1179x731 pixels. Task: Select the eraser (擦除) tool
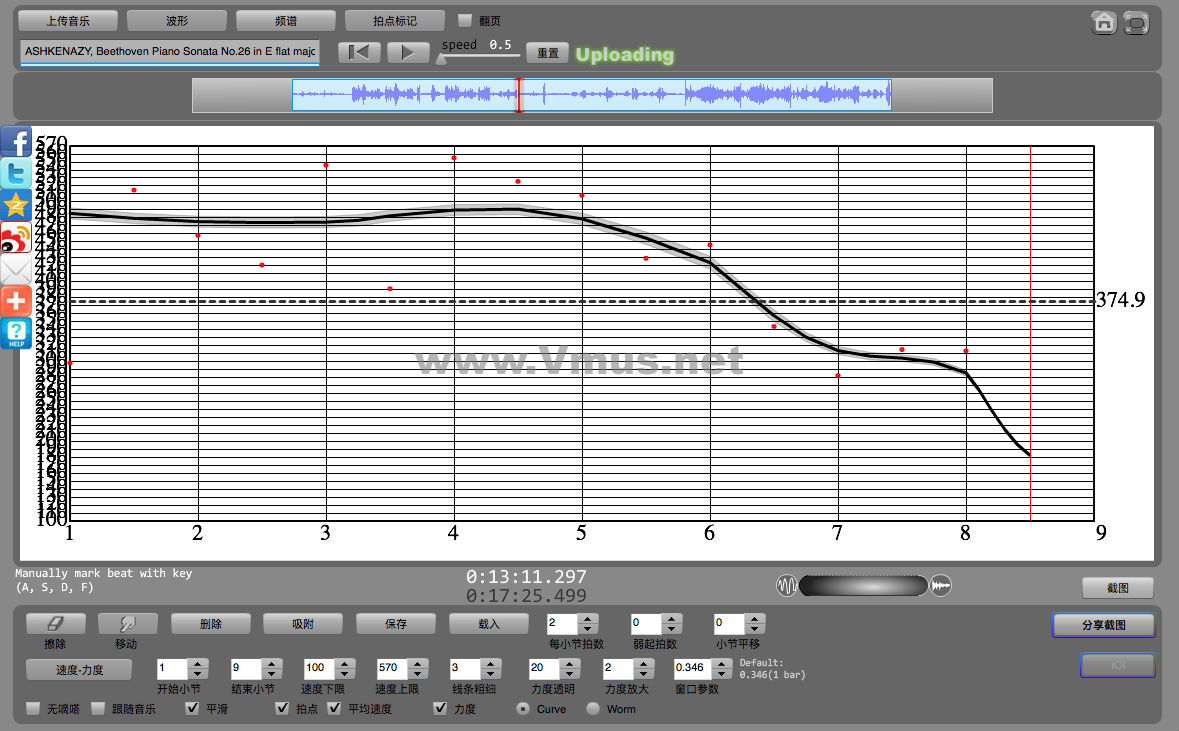[x=56, y=624]
